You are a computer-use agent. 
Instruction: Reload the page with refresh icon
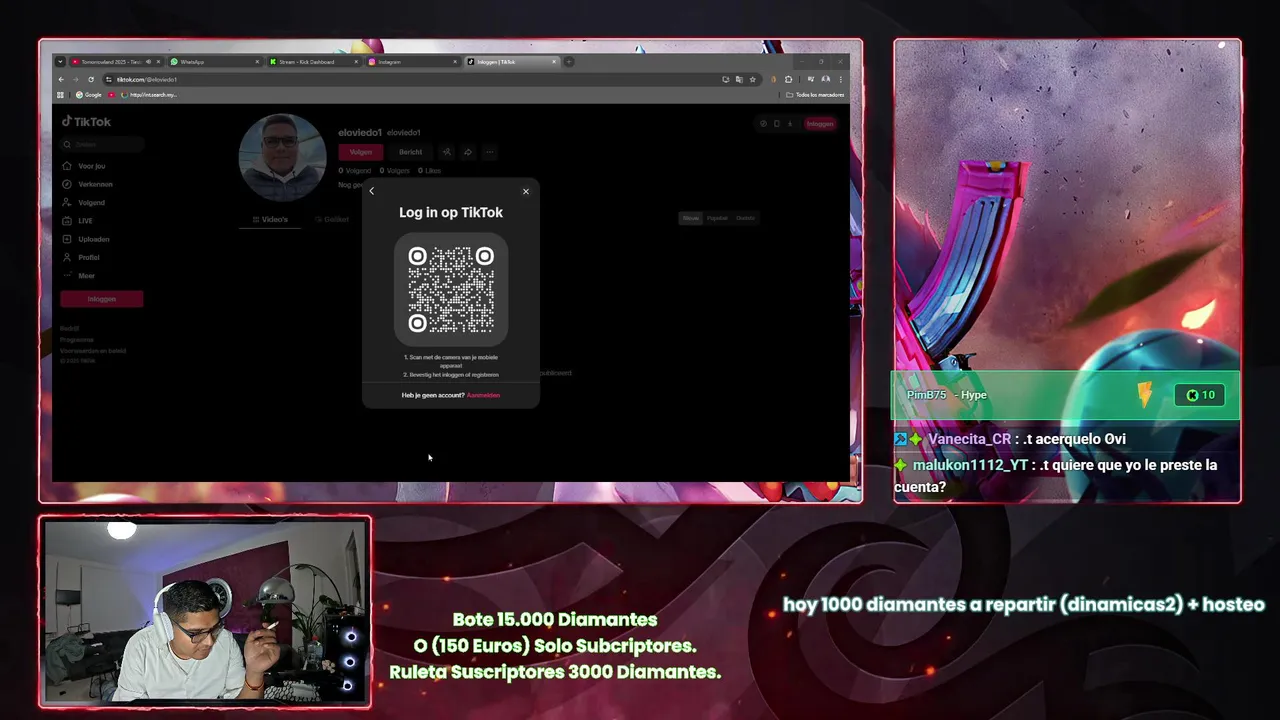(91, 79)
